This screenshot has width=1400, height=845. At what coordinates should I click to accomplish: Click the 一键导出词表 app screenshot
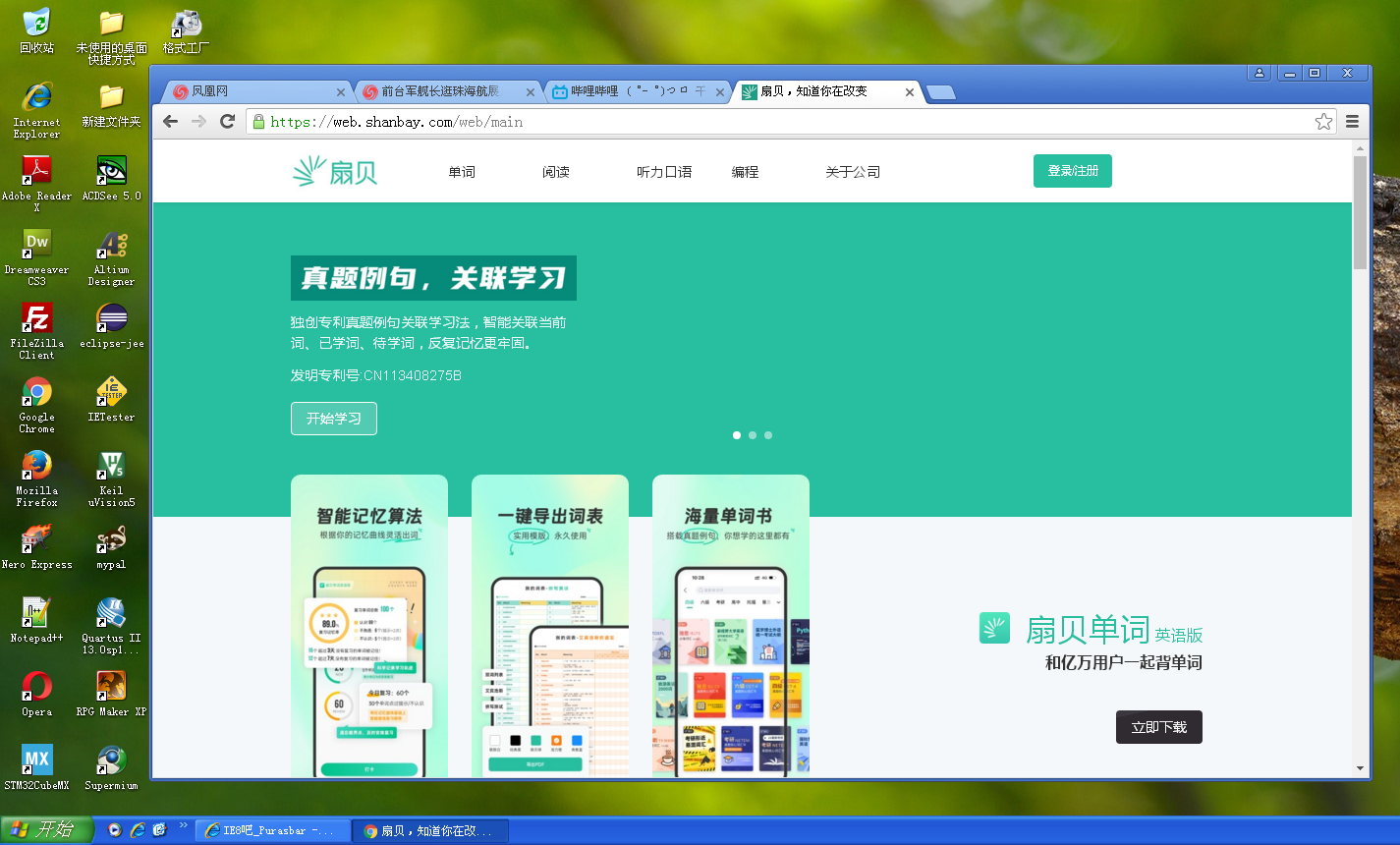(550, 626)
